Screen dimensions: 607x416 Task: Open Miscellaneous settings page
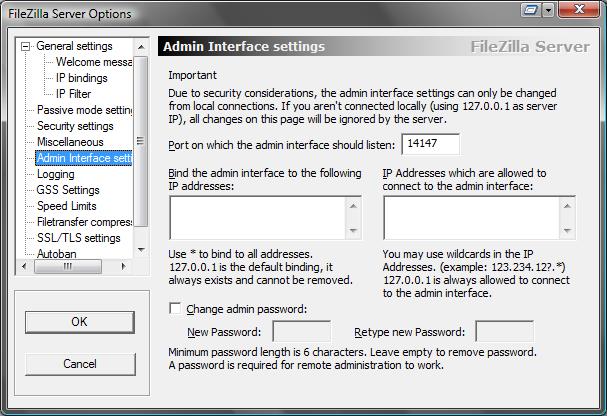70,142
